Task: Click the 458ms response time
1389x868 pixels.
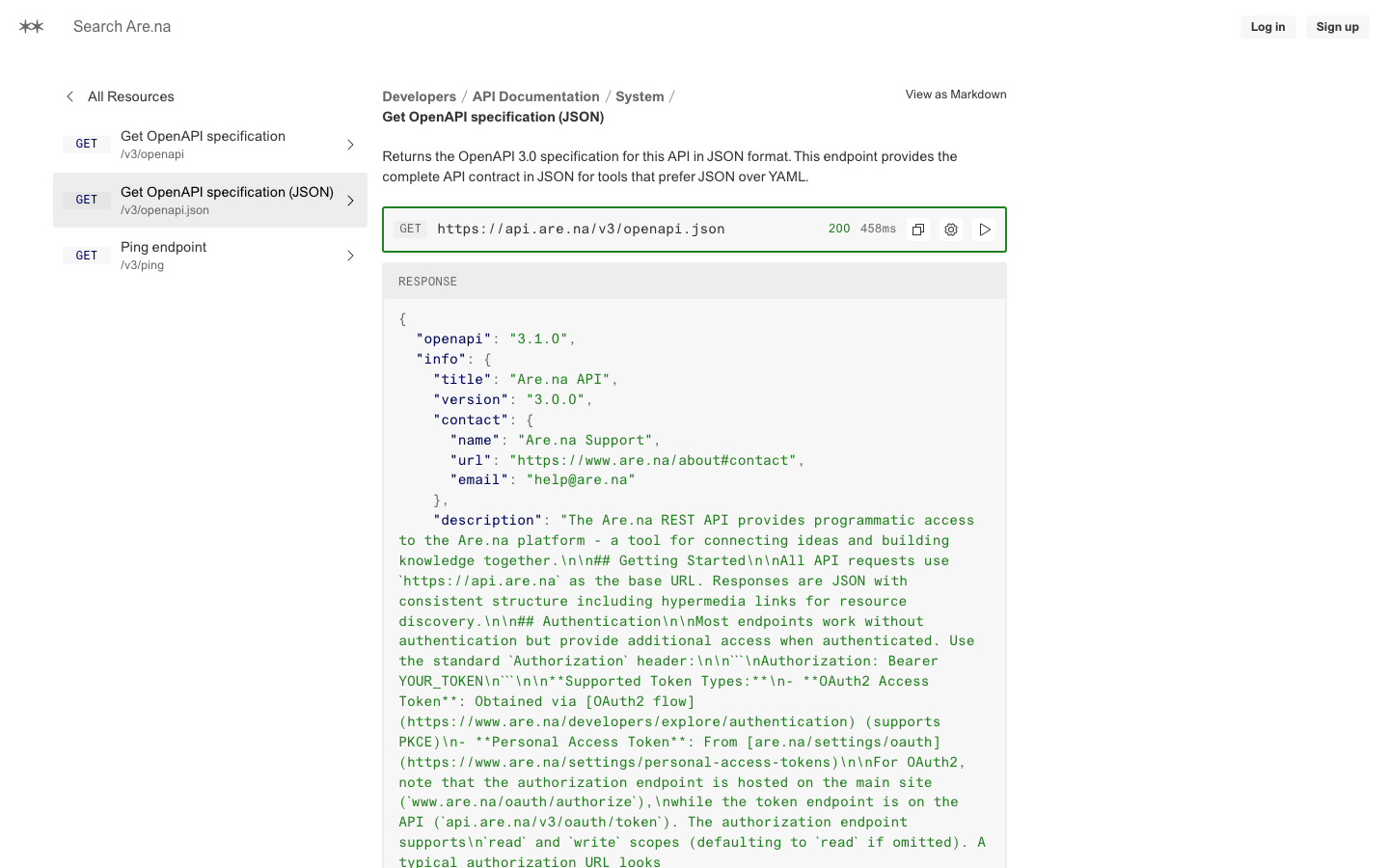Action: click(878, 229)
